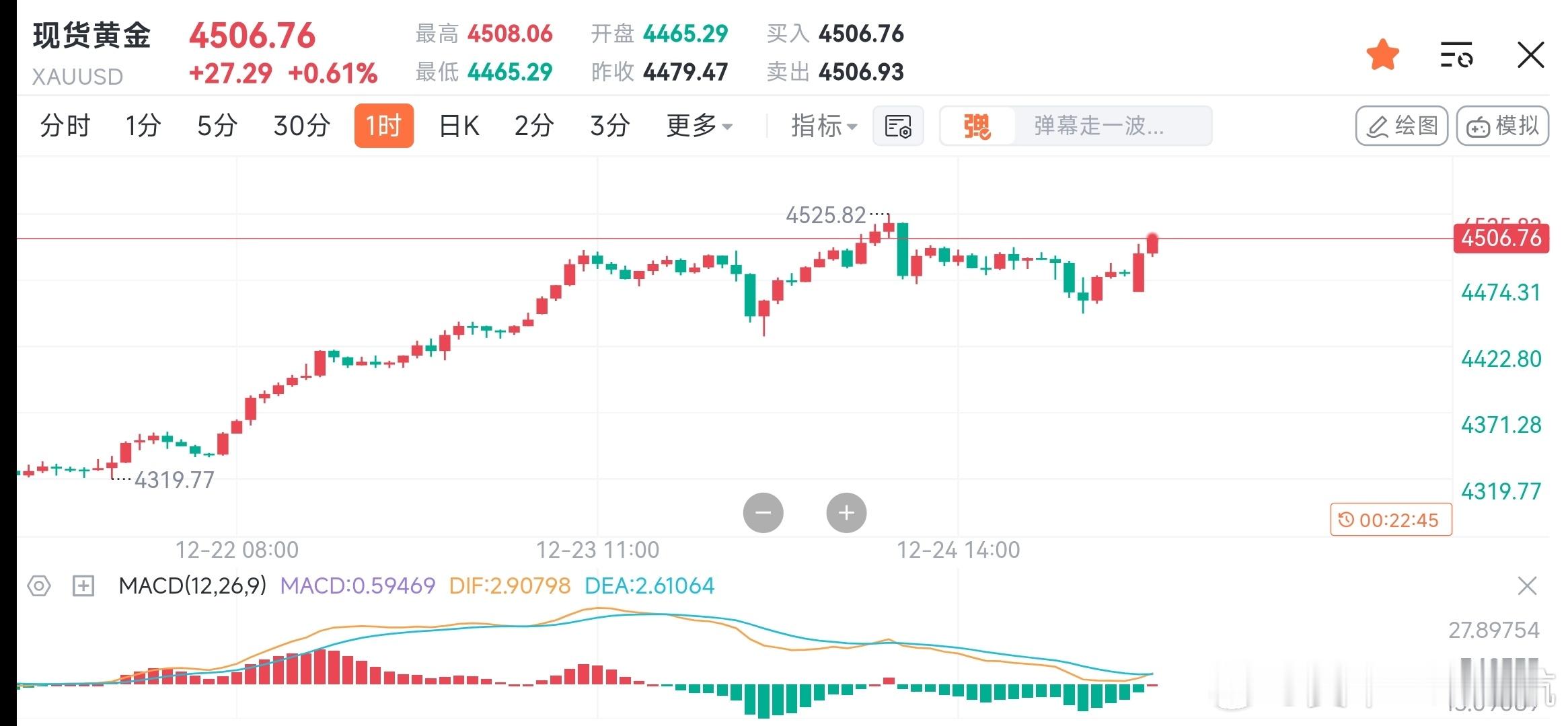Open the MACD parameter settings gear
This screenshot has width=1568, height=726.
(38, 586)
